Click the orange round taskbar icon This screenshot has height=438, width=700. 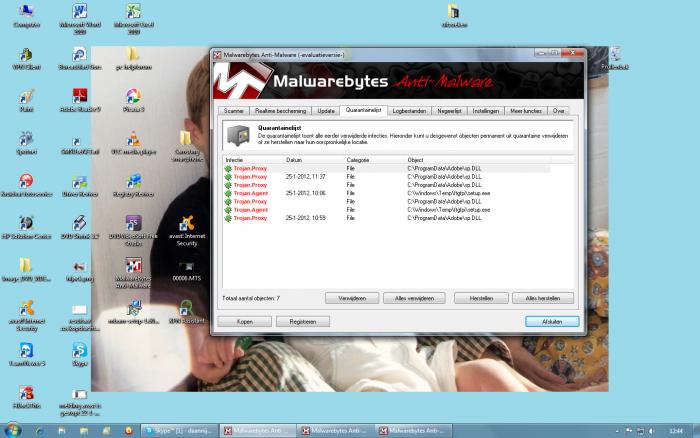(x=129, y=430)
